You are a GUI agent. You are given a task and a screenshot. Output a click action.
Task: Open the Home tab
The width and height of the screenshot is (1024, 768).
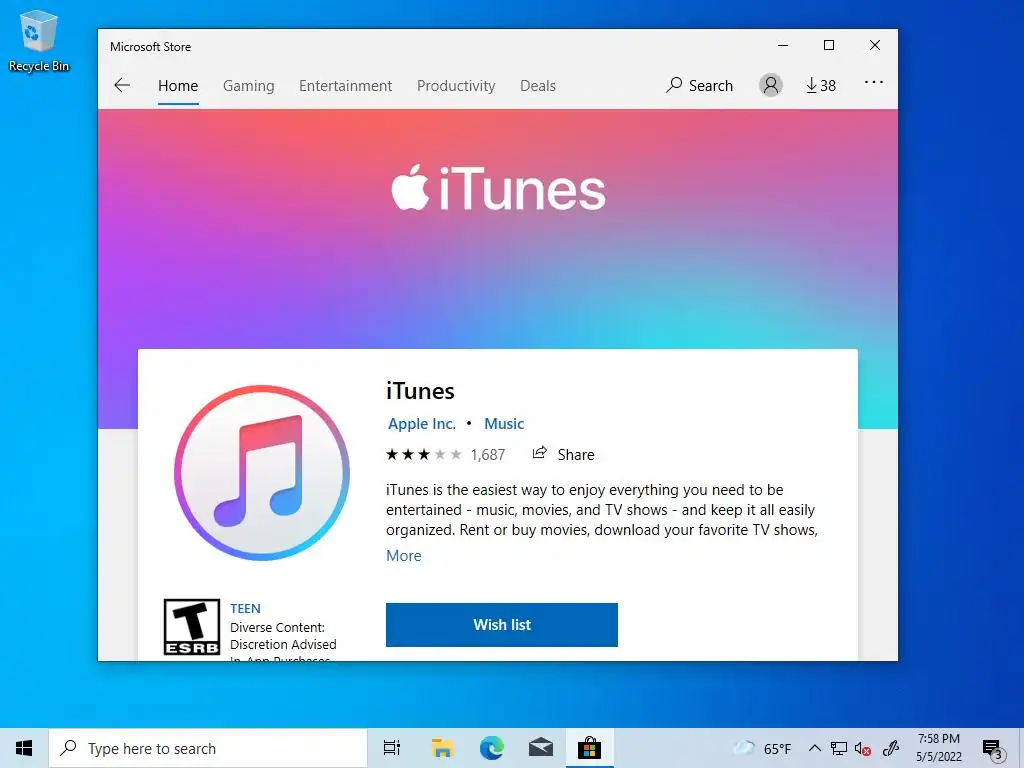coord(178,86)
